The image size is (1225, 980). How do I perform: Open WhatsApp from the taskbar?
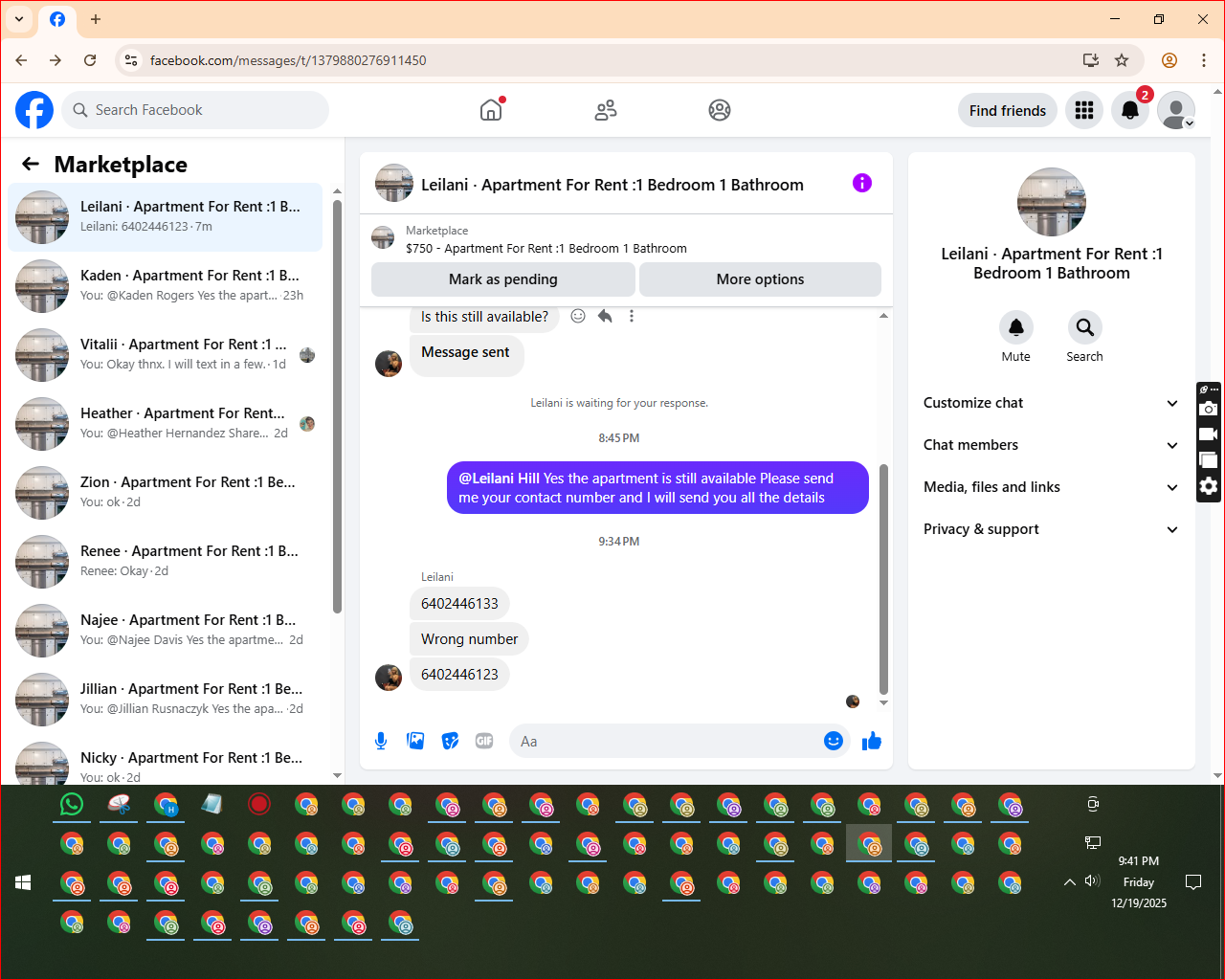click(x=72, y=805)
